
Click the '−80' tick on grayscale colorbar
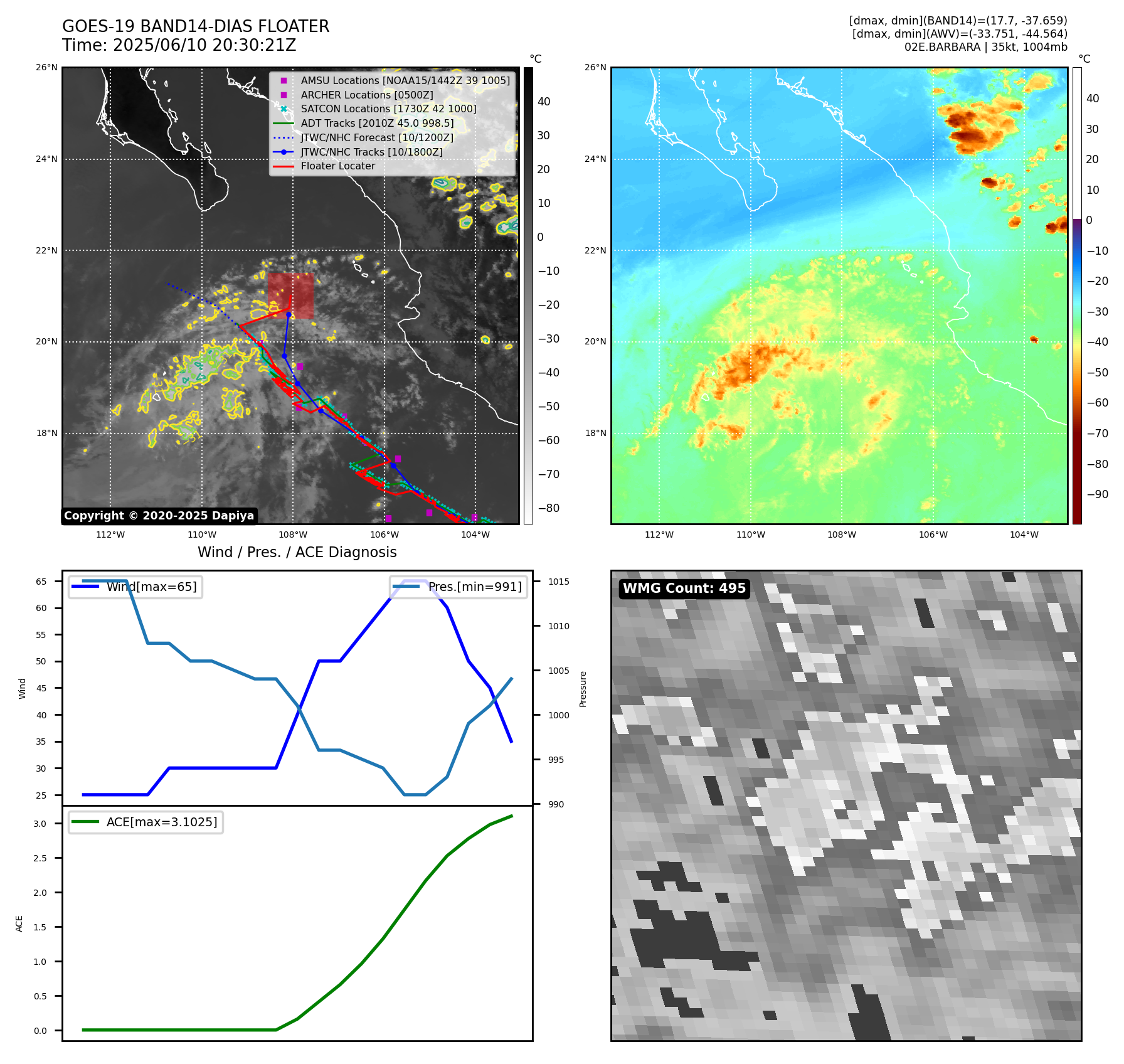pyautogui.click(x=548, y=508)
